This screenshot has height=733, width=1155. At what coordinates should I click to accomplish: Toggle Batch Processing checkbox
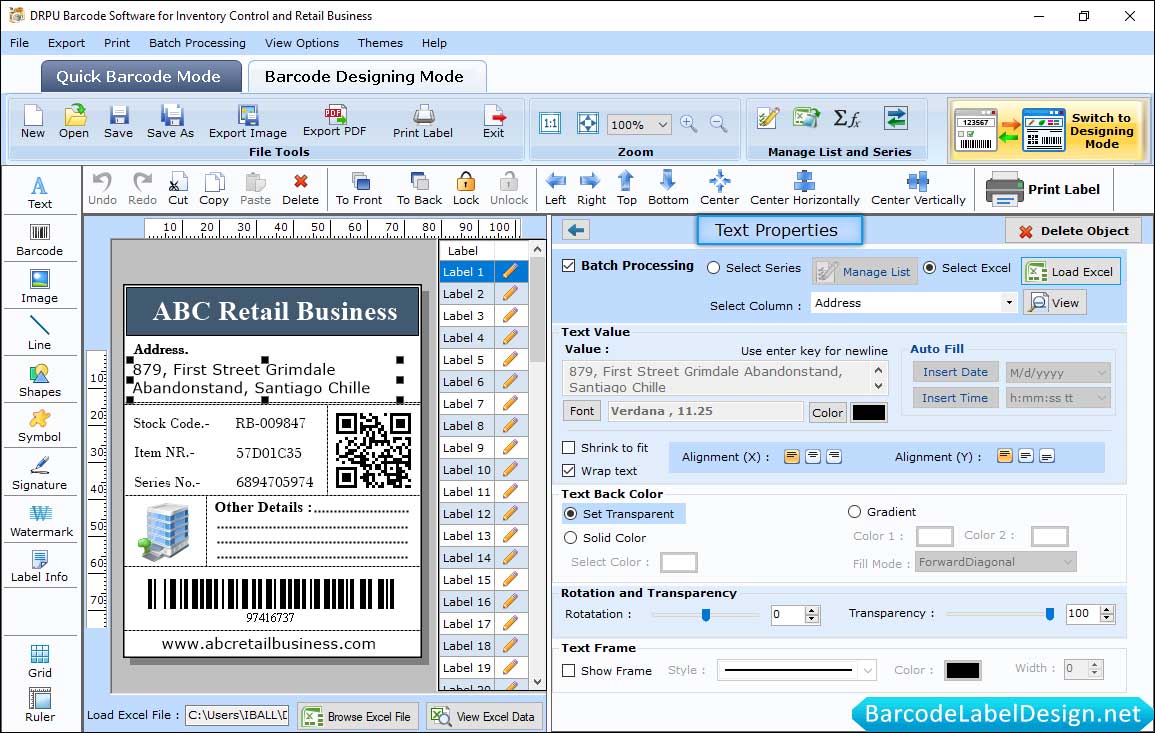click(x=569, y=265)
